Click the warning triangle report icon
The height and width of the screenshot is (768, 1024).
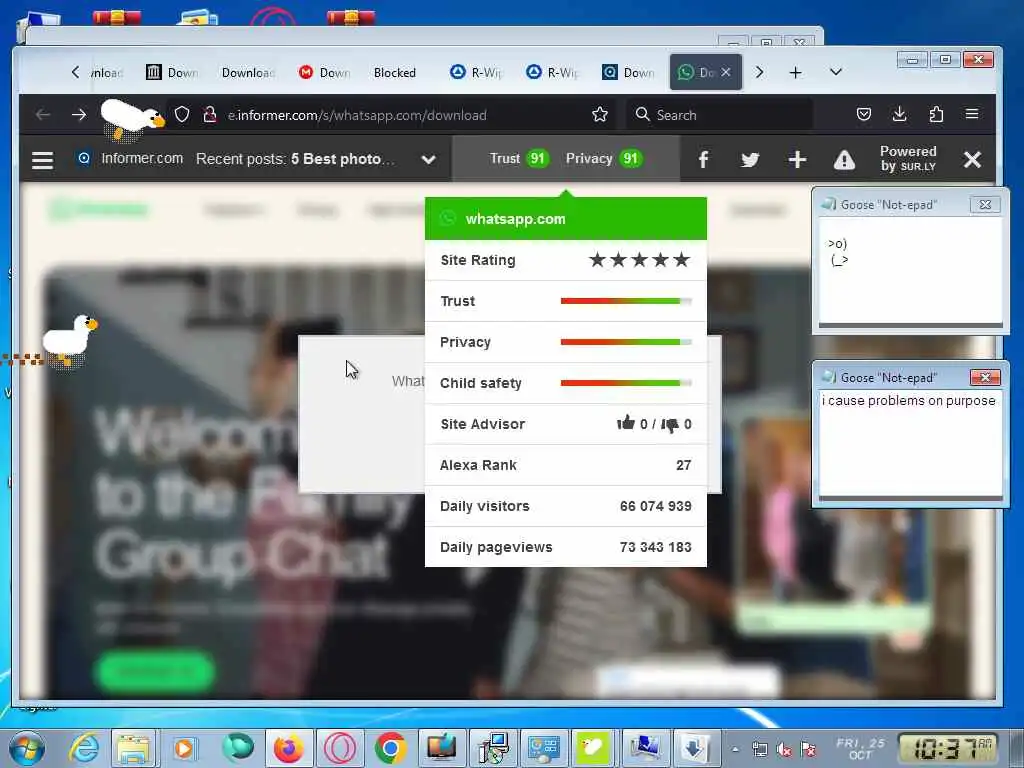pos(844,159)
